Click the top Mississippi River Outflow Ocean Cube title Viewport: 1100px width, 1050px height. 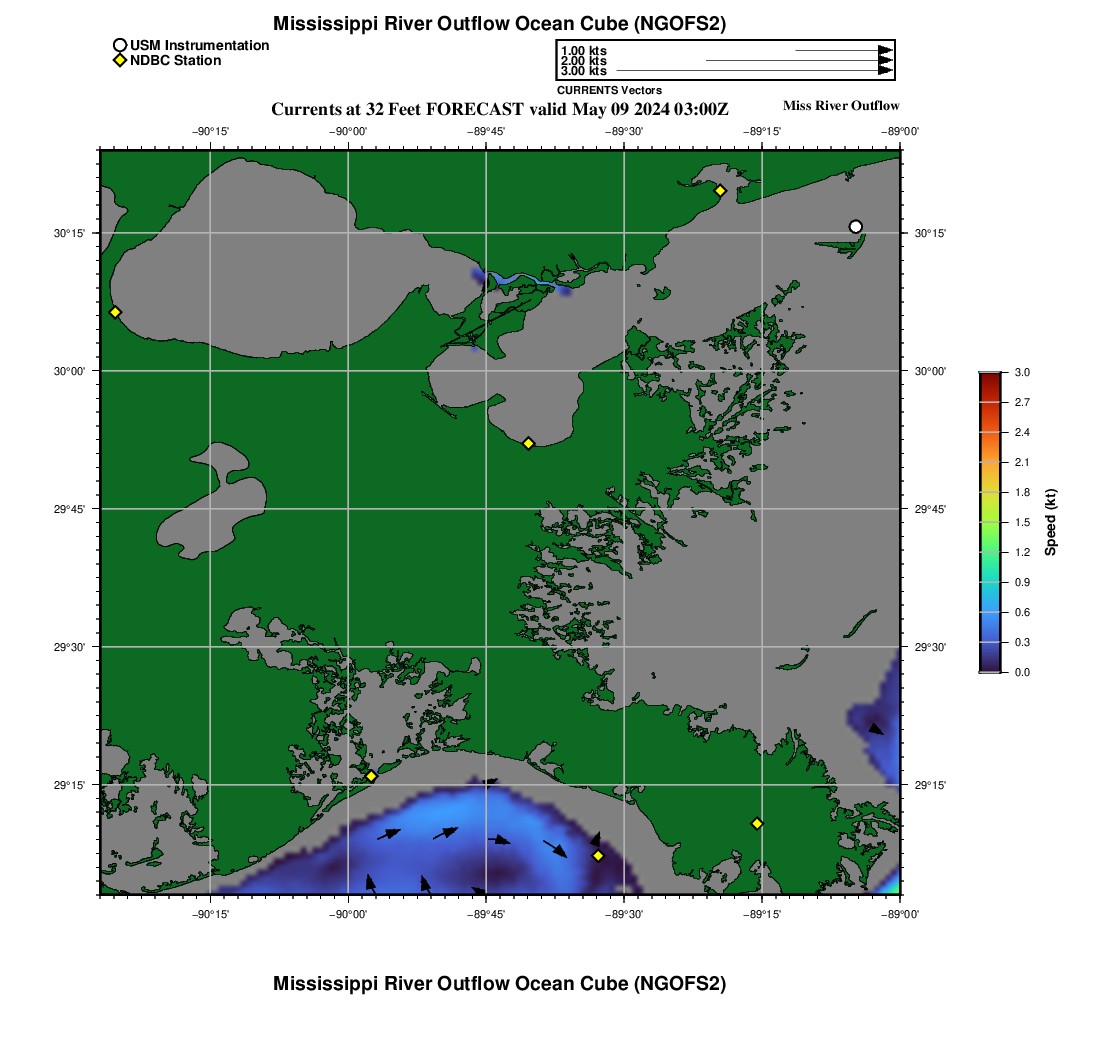tap(499, 23)
